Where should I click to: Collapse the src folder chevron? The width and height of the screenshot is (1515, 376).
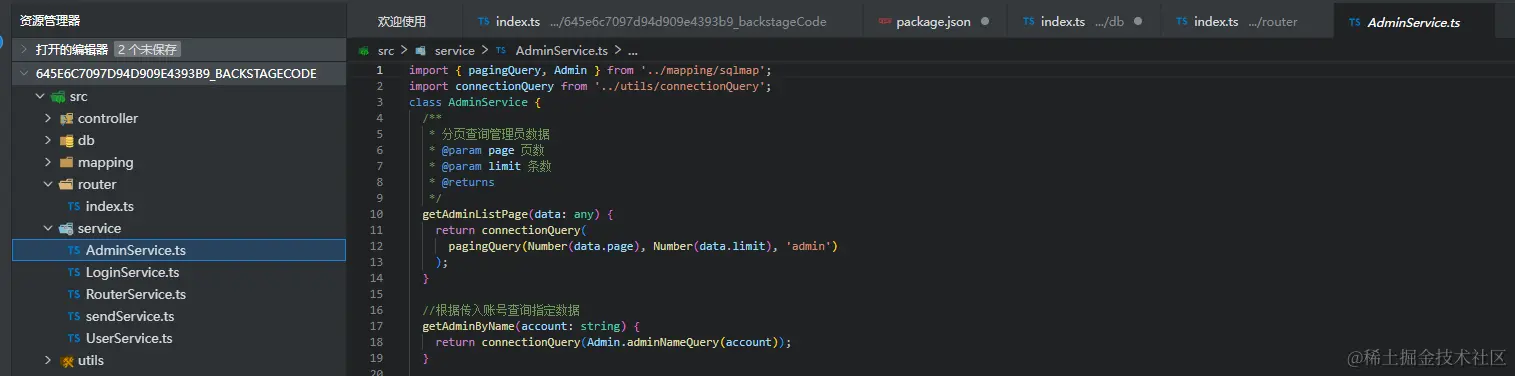40,96
